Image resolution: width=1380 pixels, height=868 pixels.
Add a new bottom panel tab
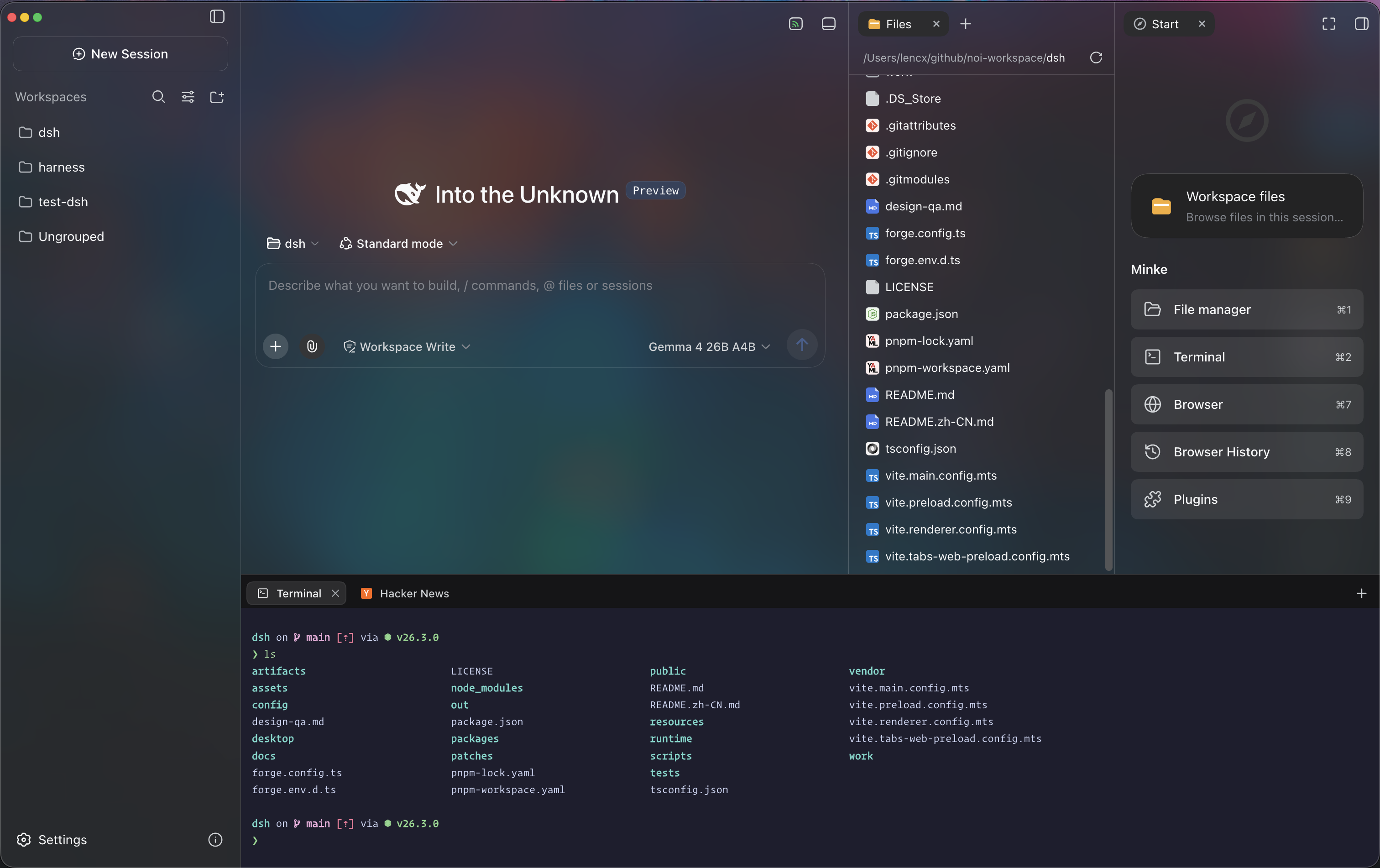1362,593
